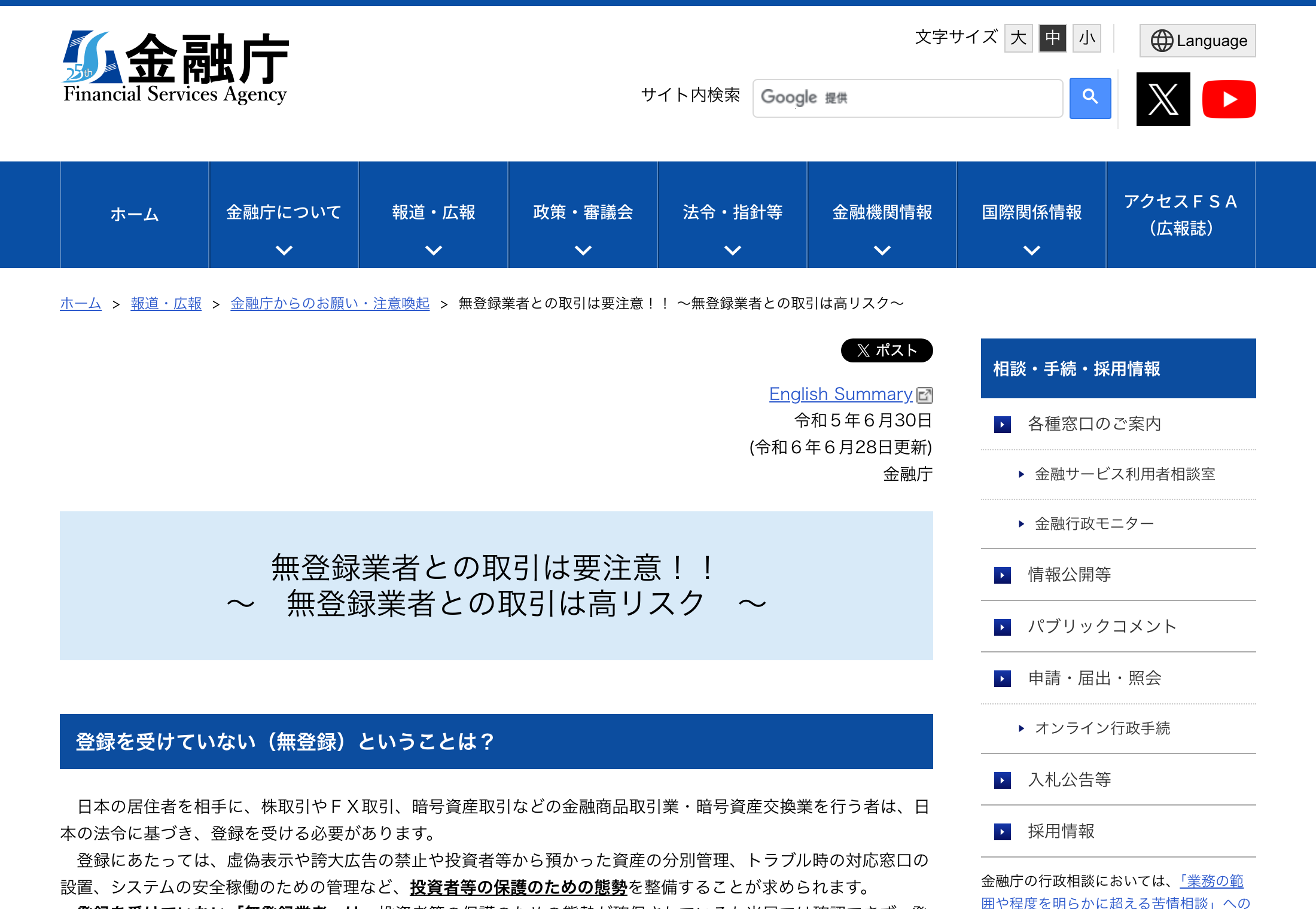Click arrow icon beside 各種窓口のご案内
This screenshot has width=1316, height=909.
click(x=1003, y=425)
